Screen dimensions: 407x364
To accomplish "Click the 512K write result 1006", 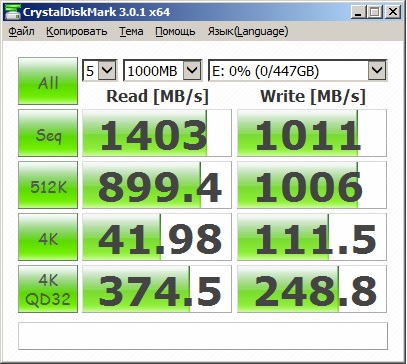I will [x=312, y=185].
